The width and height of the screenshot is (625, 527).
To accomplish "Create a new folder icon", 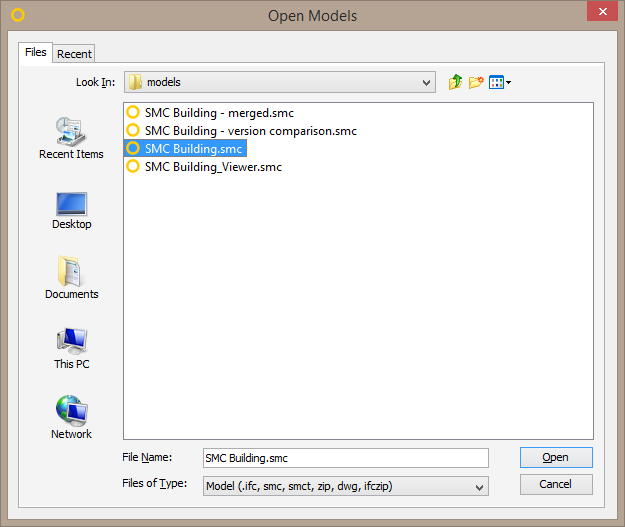I will tap(476, 82).
